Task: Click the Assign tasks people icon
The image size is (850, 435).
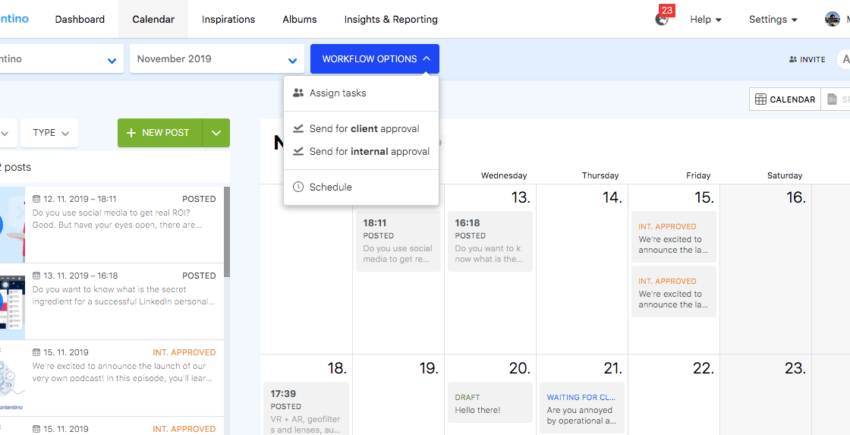Action: point(298,93)
